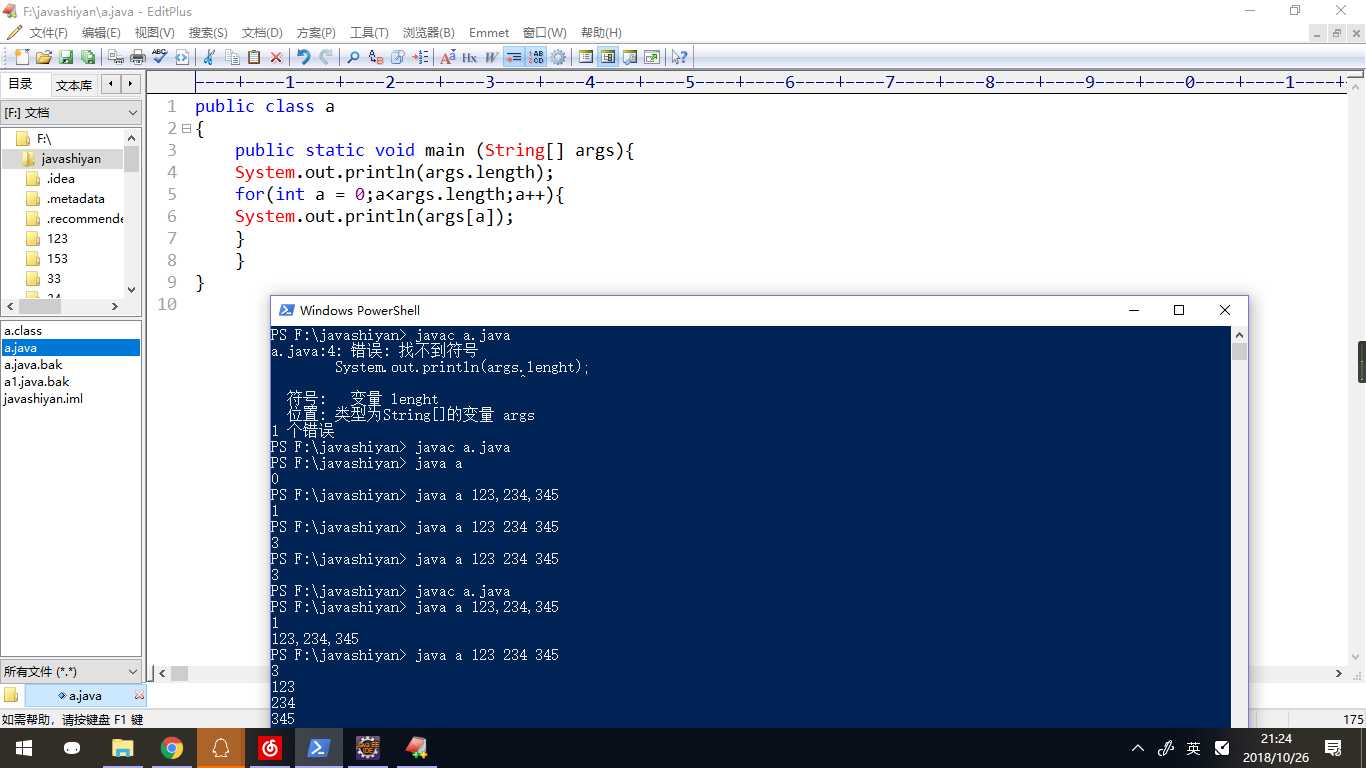Click the Save All toolbar icon
1366x768 pixels.
click(x=88, y=57)
